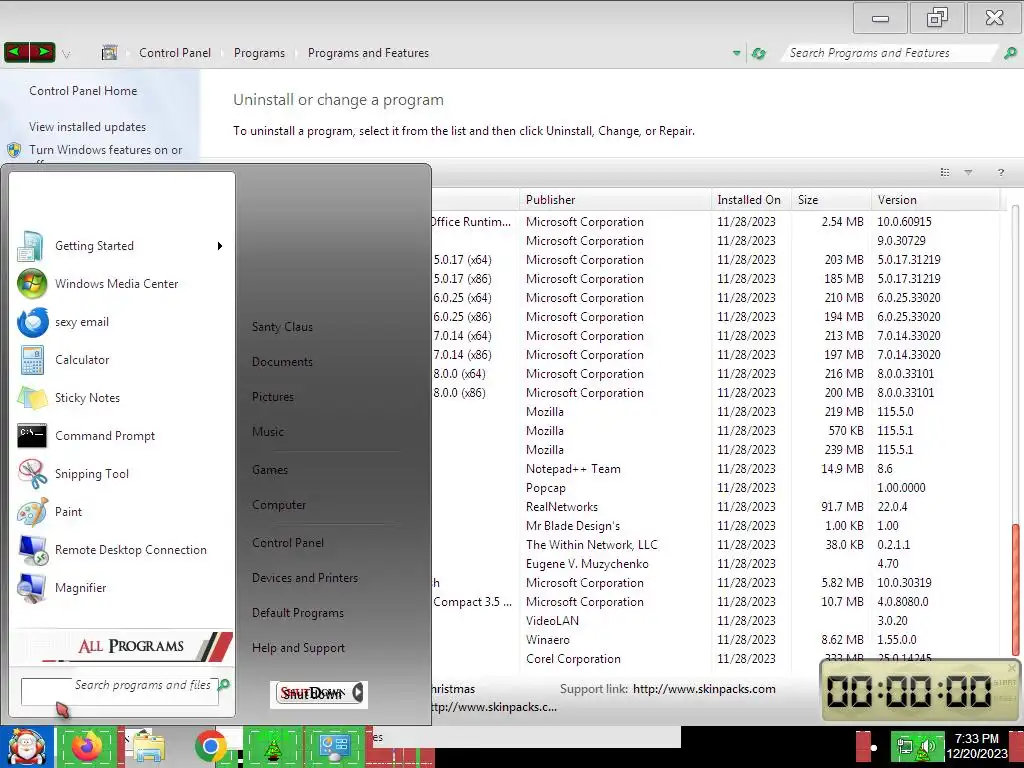Click View installed updates link
1024x768 pixels.
pyautogui.click(x=88, y=127)
